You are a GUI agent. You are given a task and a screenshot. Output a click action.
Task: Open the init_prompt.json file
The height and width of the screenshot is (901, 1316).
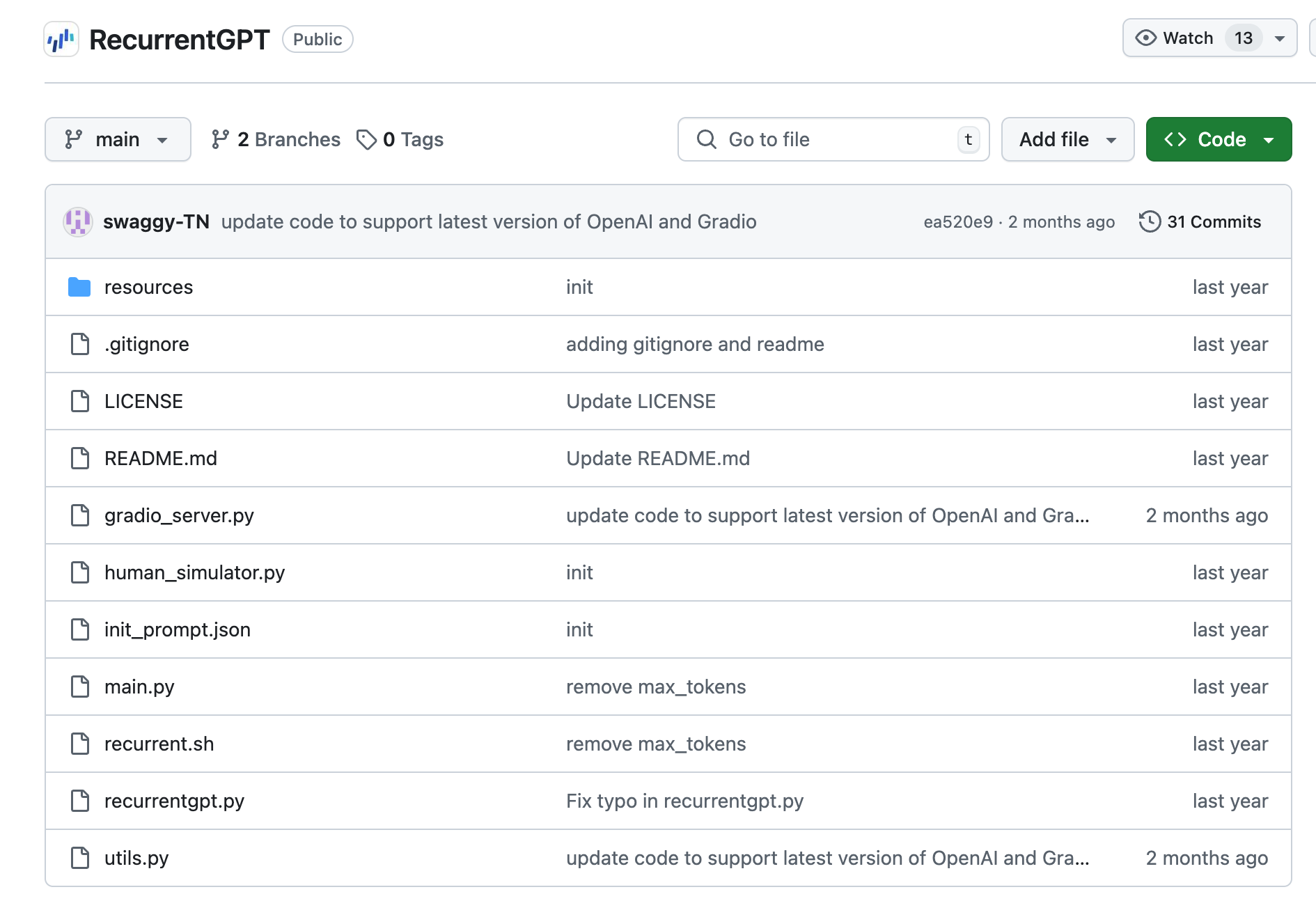point(178,629)
